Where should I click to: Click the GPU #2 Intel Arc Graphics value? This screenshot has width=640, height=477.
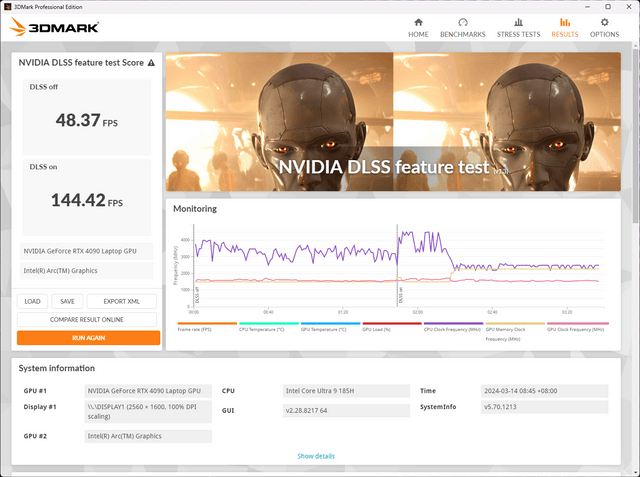148,436
